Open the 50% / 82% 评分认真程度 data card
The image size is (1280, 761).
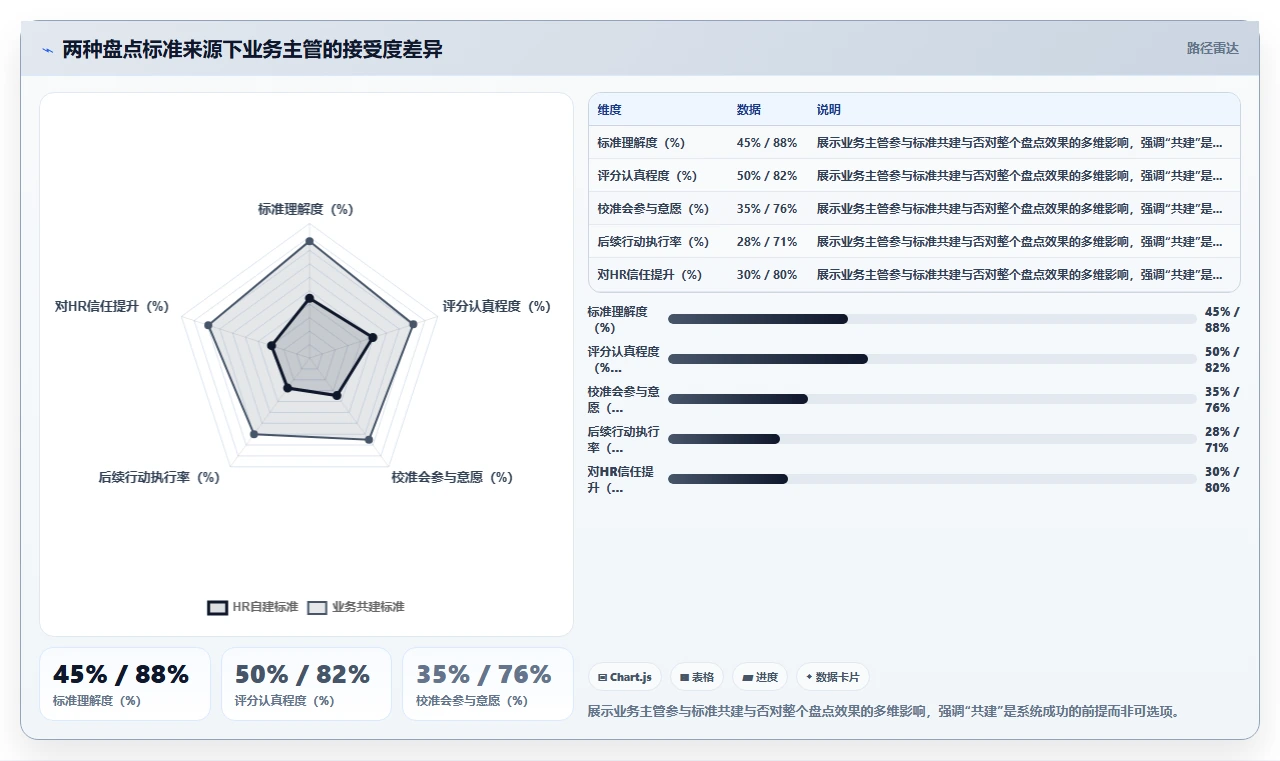306,684
